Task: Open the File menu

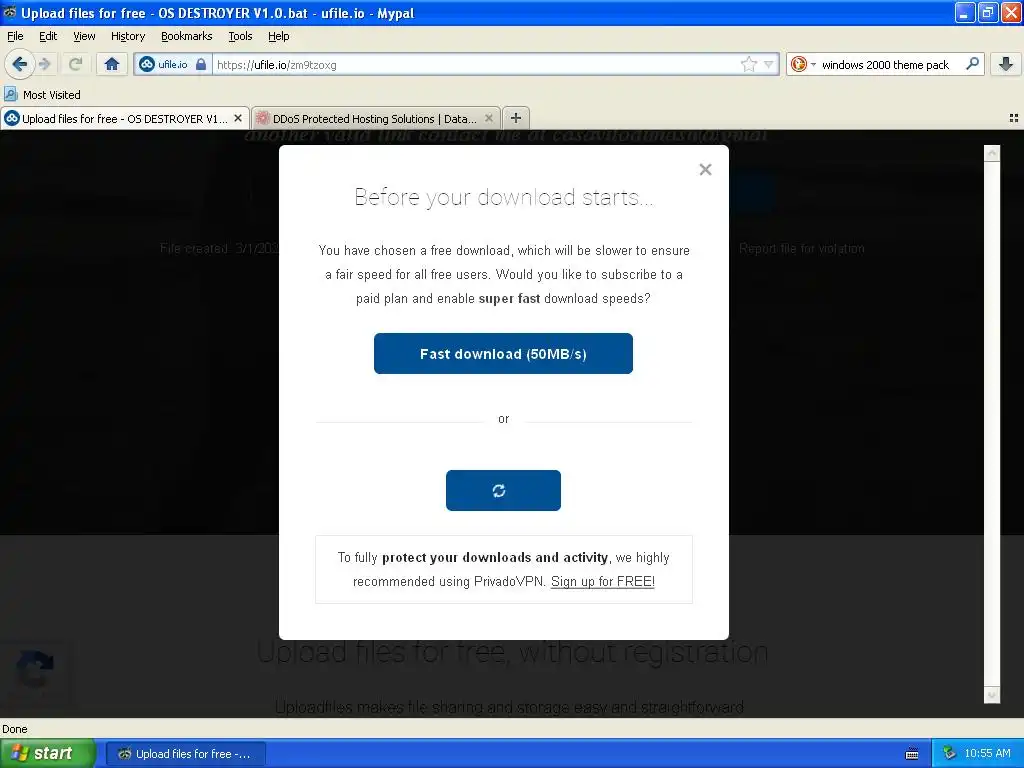Action: [x=15, y=36]
